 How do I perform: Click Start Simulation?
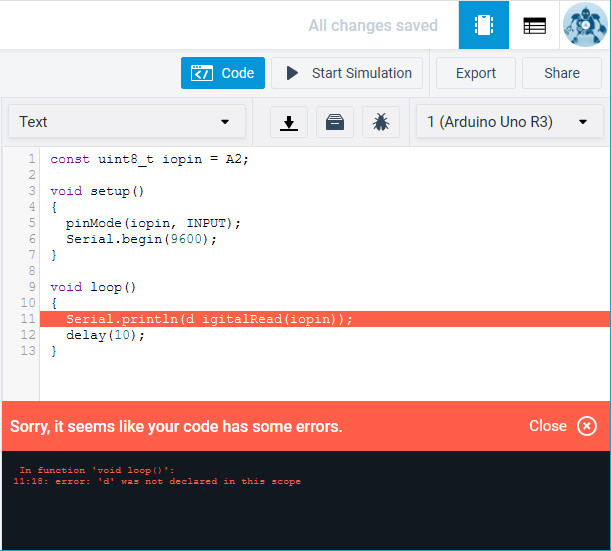(347, 73)
